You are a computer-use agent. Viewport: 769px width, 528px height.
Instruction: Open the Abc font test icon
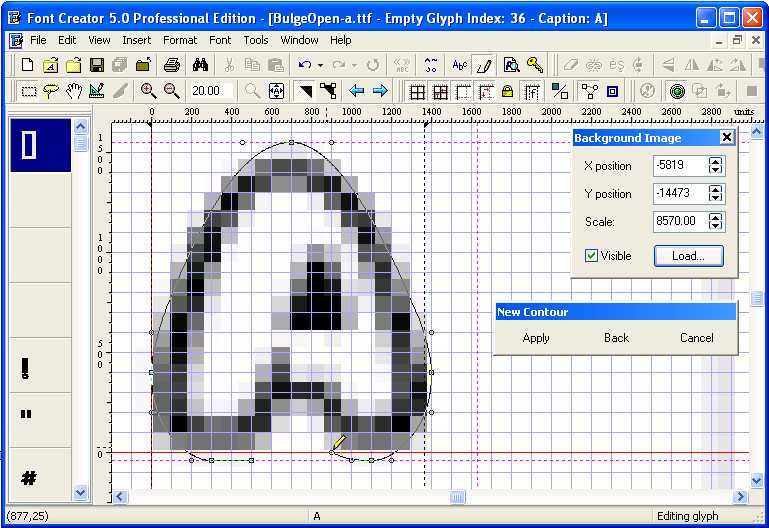(x=460, y=64)
